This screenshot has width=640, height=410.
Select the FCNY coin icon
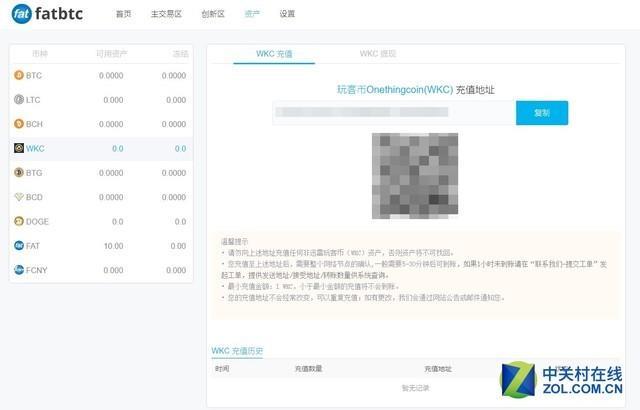pos(19,270)
